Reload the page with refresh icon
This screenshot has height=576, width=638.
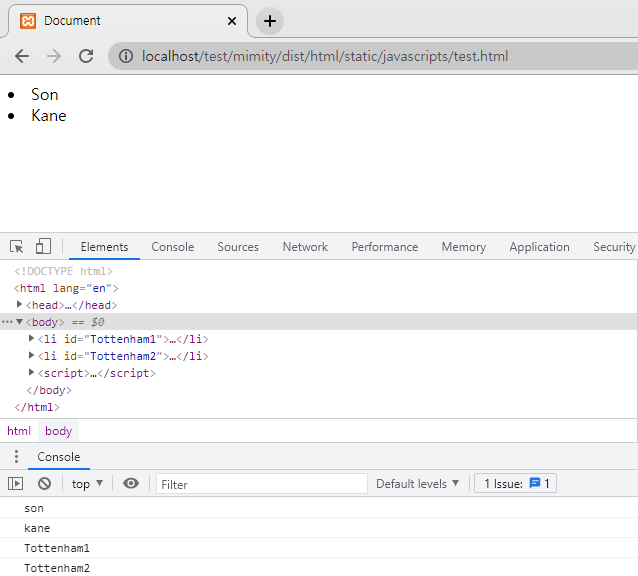coord(86,56)
